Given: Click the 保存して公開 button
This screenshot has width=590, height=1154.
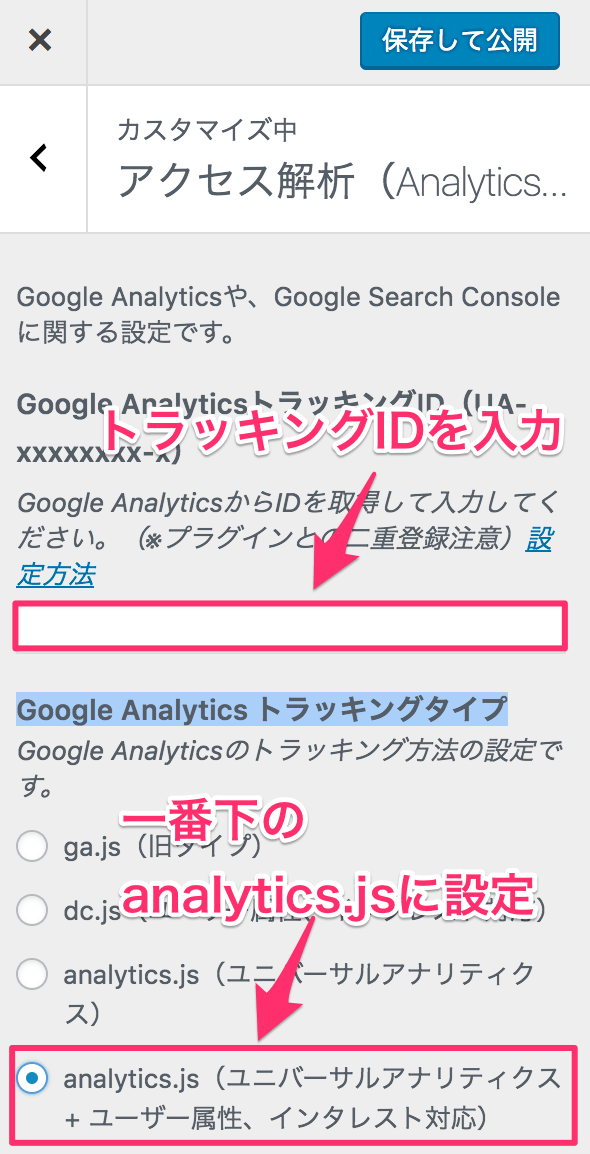Looking at the screenshot, I should click(460, 40).
